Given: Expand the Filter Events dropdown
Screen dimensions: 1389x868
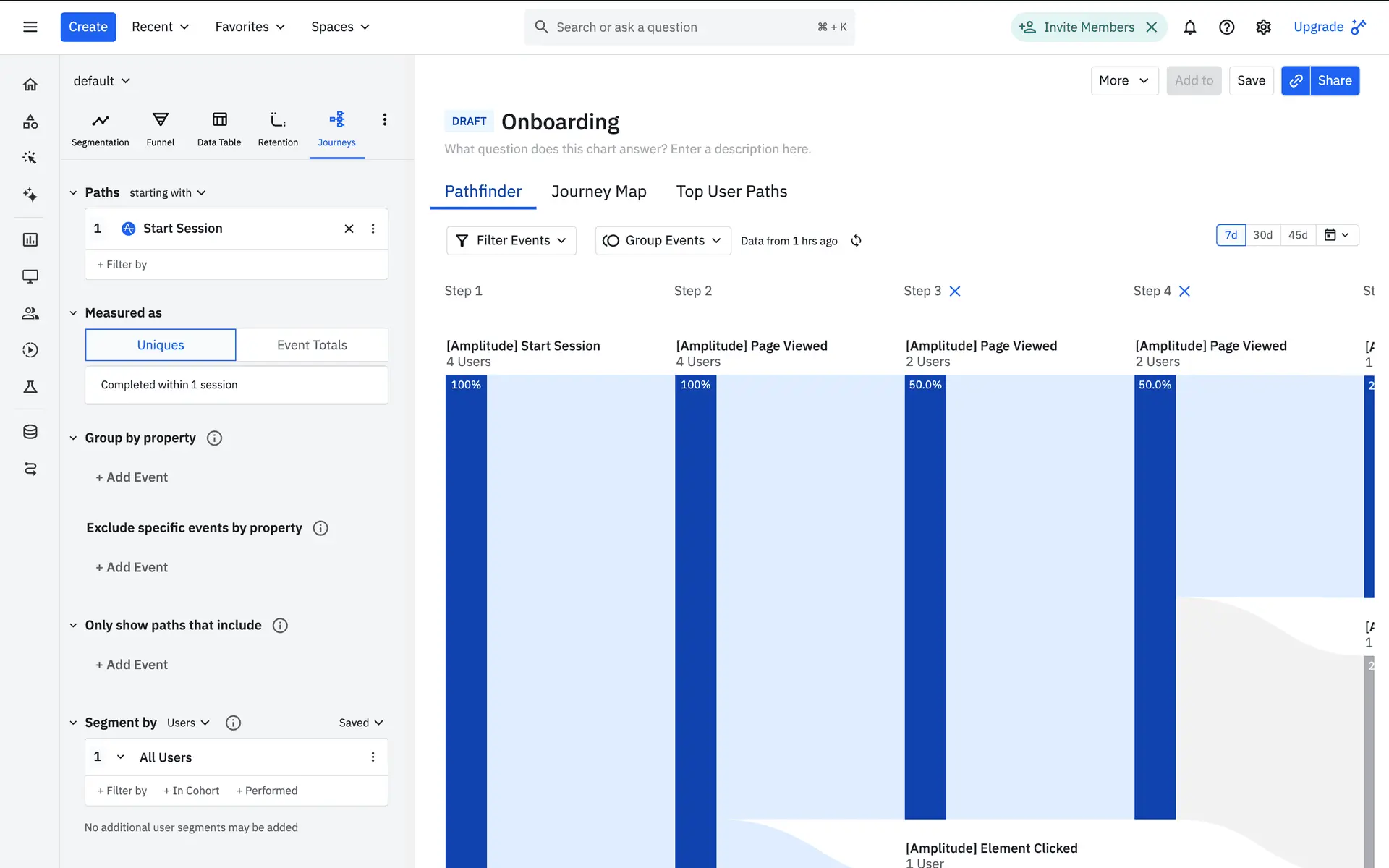Looking at the screenshot, I should [x=511, y=241].
